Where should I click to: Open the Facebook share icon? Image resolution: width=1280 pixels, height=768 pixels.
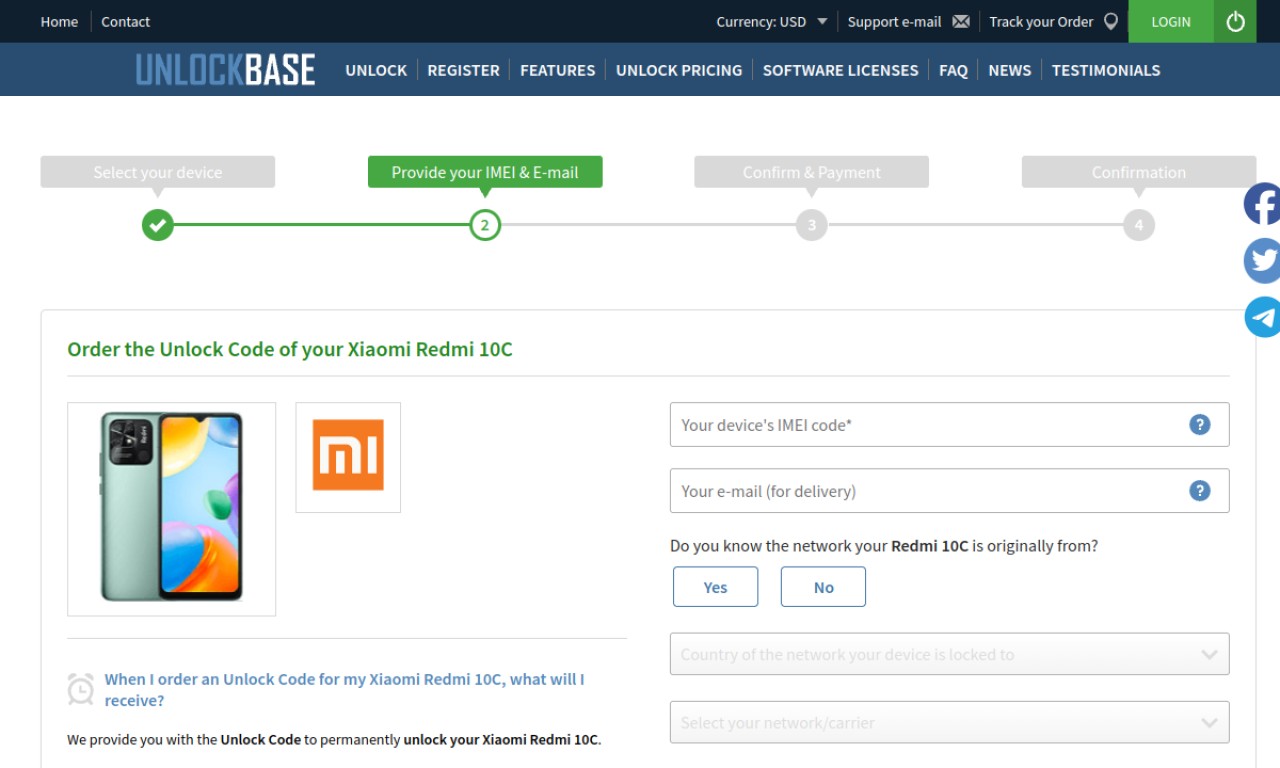pyautogui.click(x=1262, y=204)
